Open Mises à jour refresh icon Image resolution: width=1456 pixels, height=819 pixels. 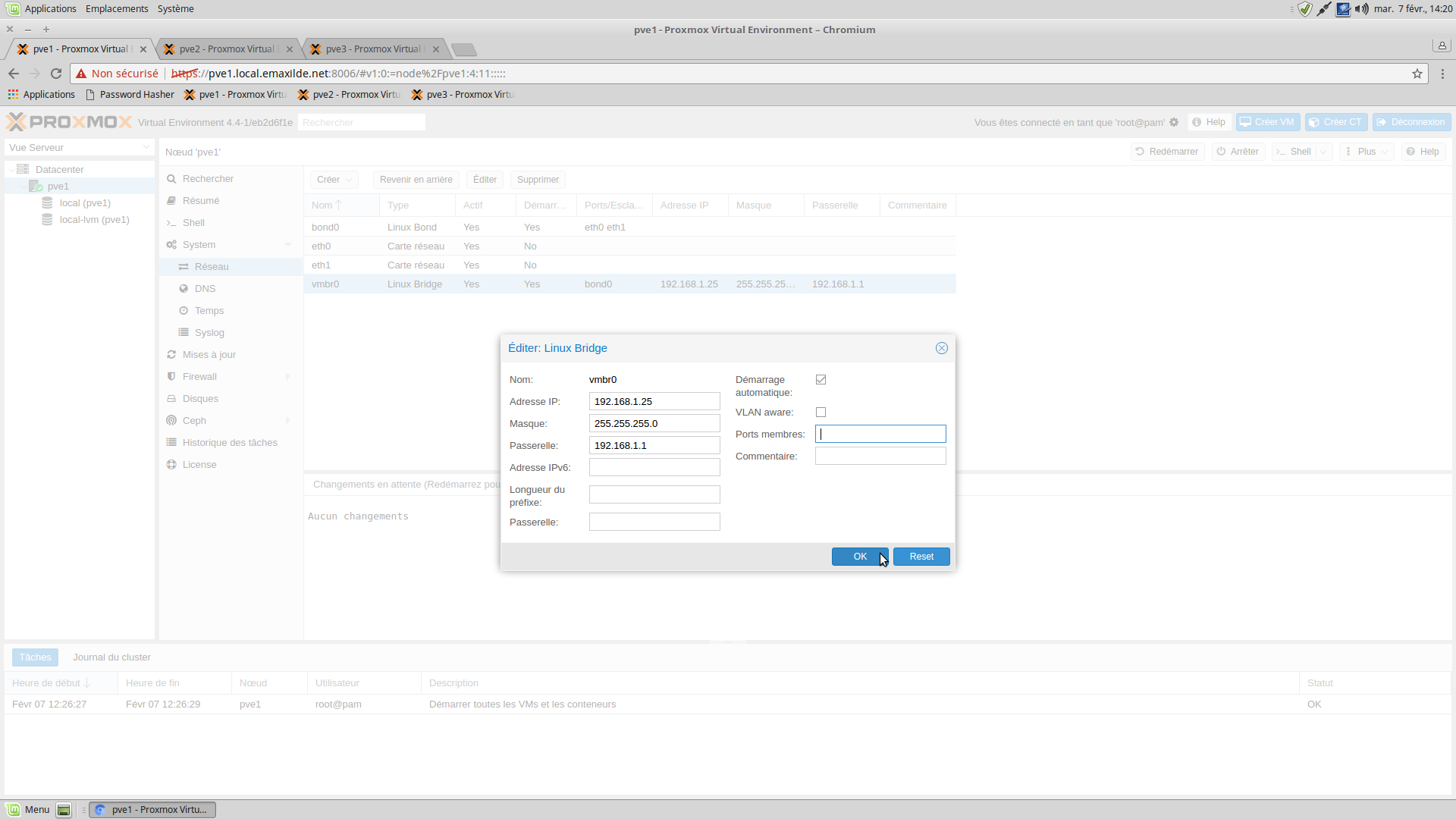pos(171,355)
